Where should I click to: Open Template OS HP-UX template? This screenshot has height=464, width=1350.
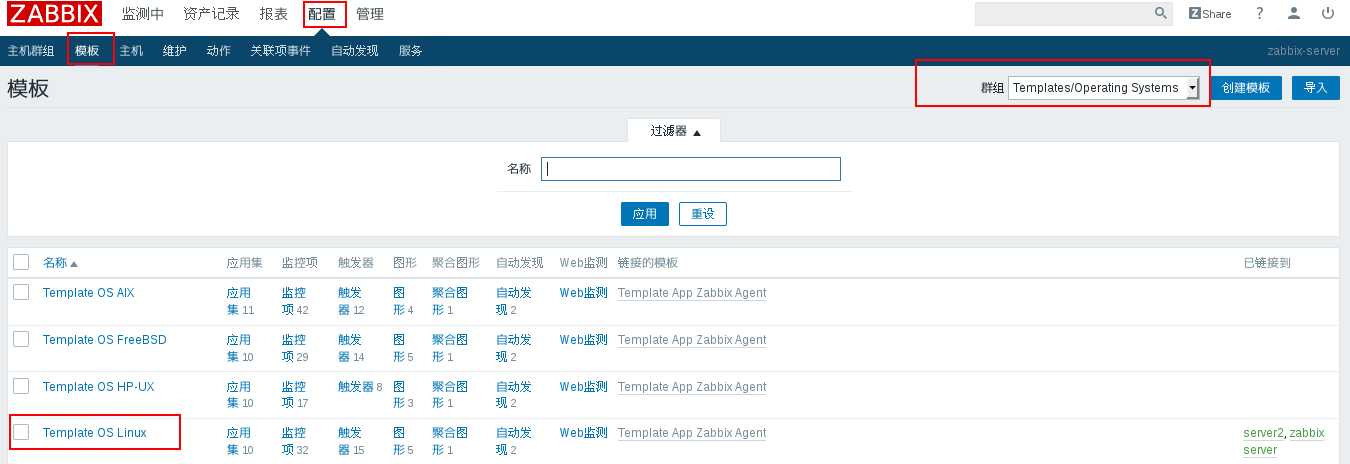coord(98,387)
